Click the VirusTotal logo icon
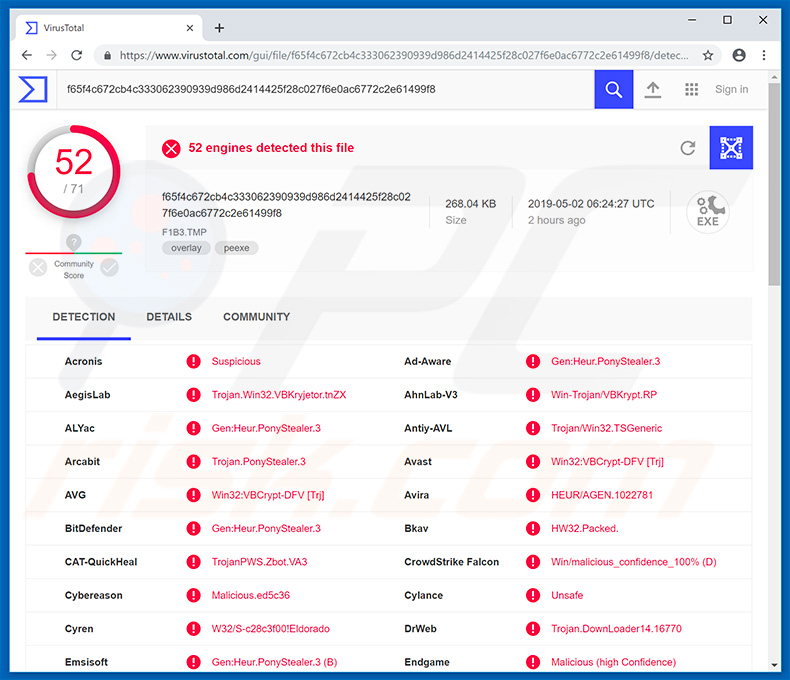Image resolution: width=790 pixels, height=680 pixels. click(33, 89)
